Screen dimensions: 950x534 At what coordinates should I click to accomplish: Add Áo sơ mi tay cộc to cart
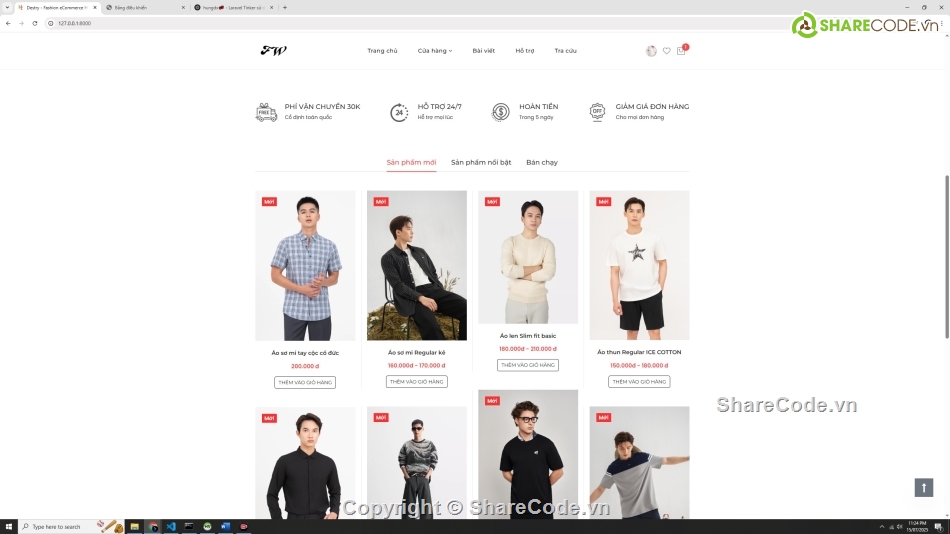305,382
